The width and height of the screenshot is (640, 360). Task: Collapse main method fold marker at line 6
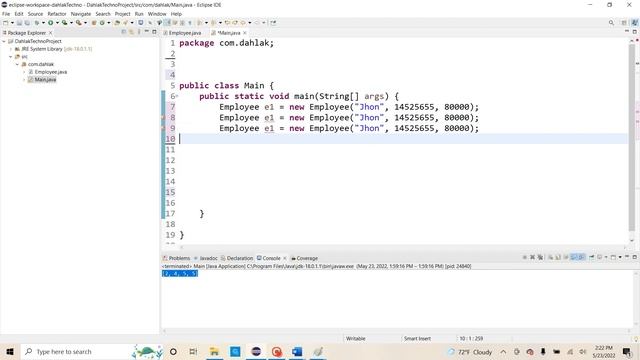point(177,96)
